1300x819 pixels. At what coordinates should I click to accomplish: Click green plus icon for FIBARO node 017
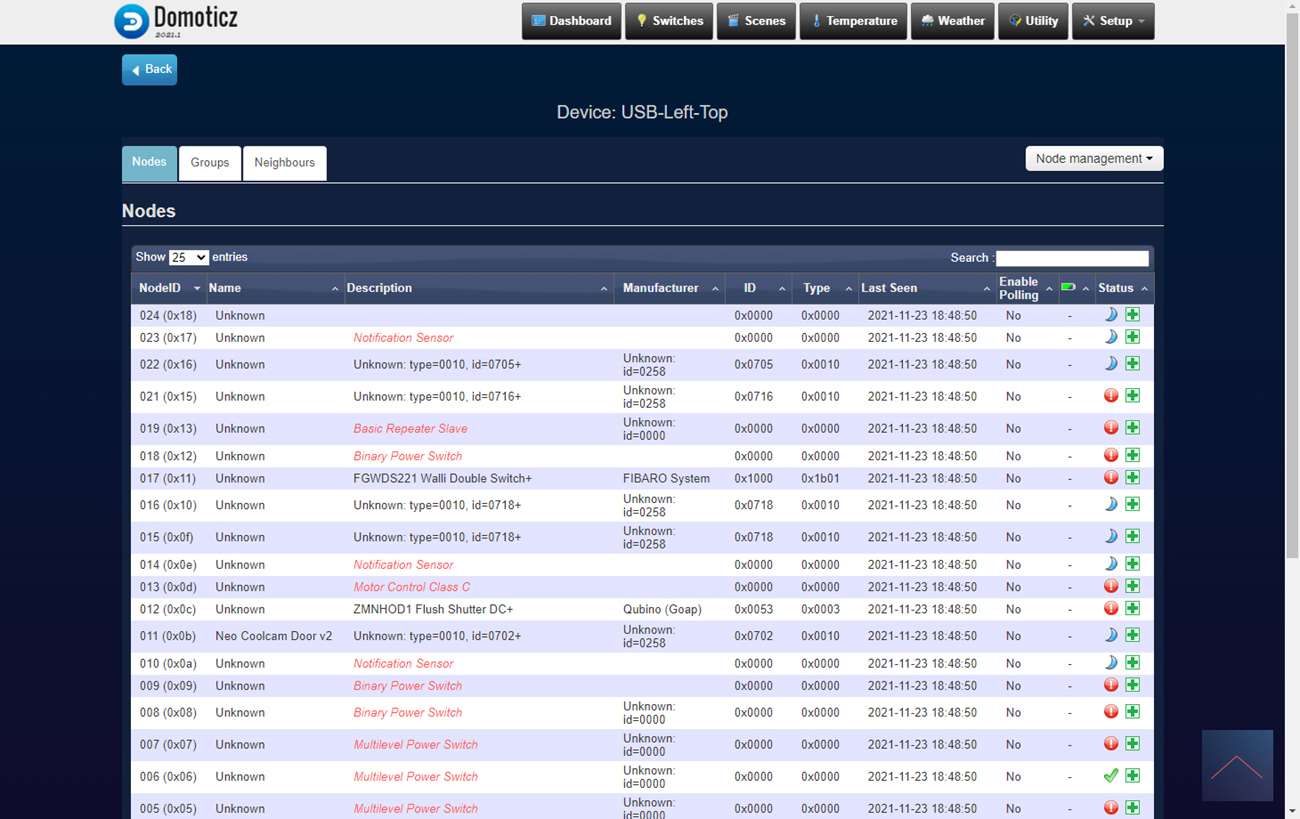(x=1132, y=478)
